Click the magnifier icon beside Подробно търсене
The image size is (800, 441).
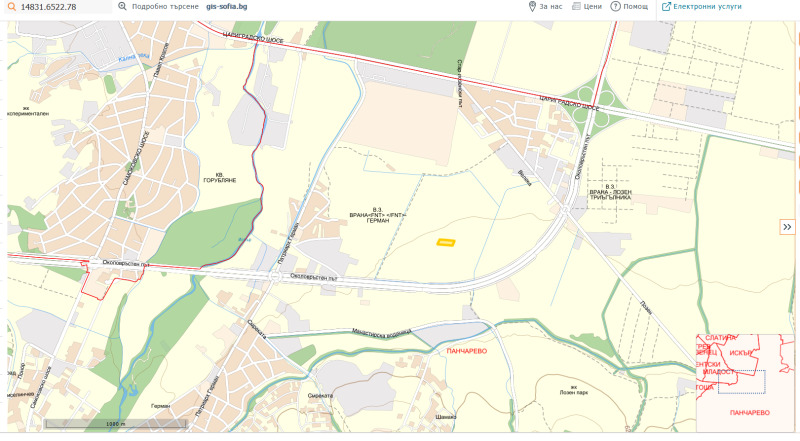click(122, 7)
